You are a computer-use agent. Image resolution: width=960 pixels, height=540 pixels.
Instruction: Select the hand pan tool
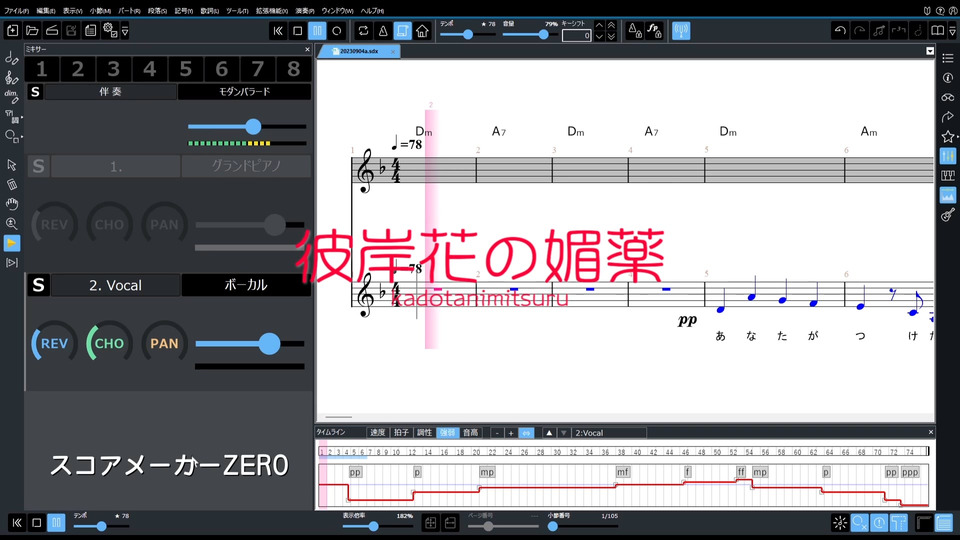[x=12, y=204]
